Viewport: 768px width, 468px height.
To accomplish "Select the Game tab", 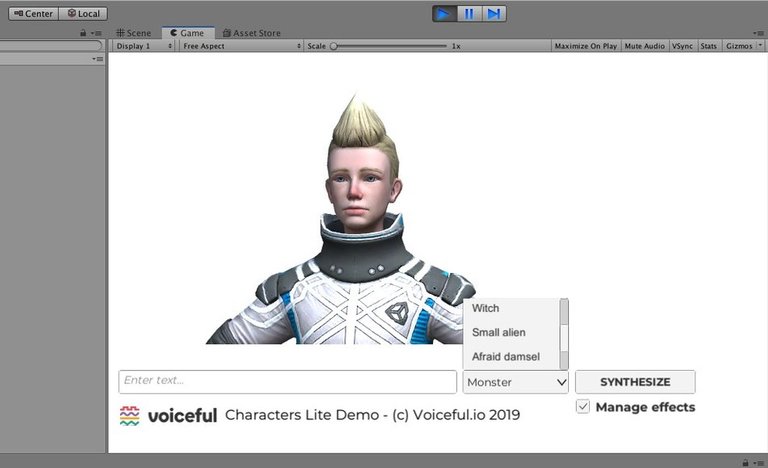I will tap(188, 33).
